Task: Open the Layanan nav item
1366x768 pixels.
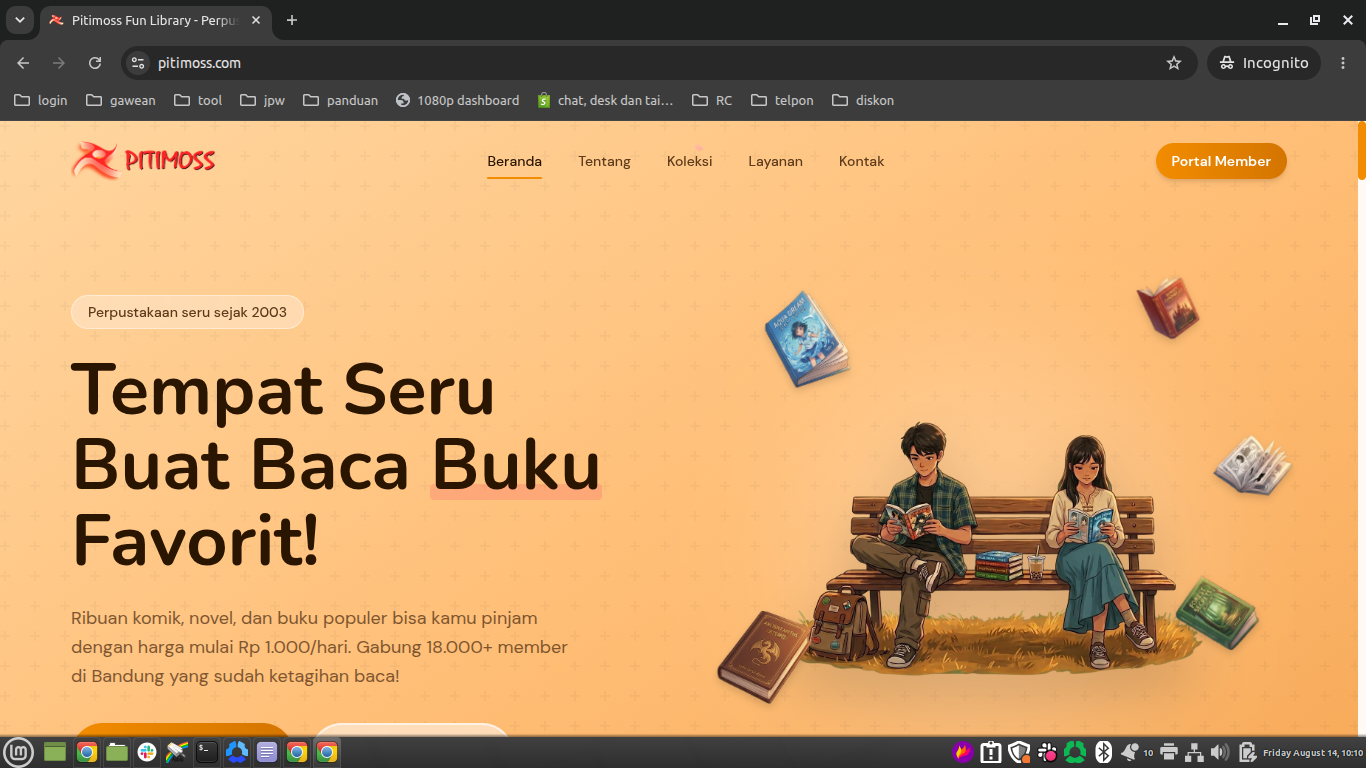Action: 775,161
